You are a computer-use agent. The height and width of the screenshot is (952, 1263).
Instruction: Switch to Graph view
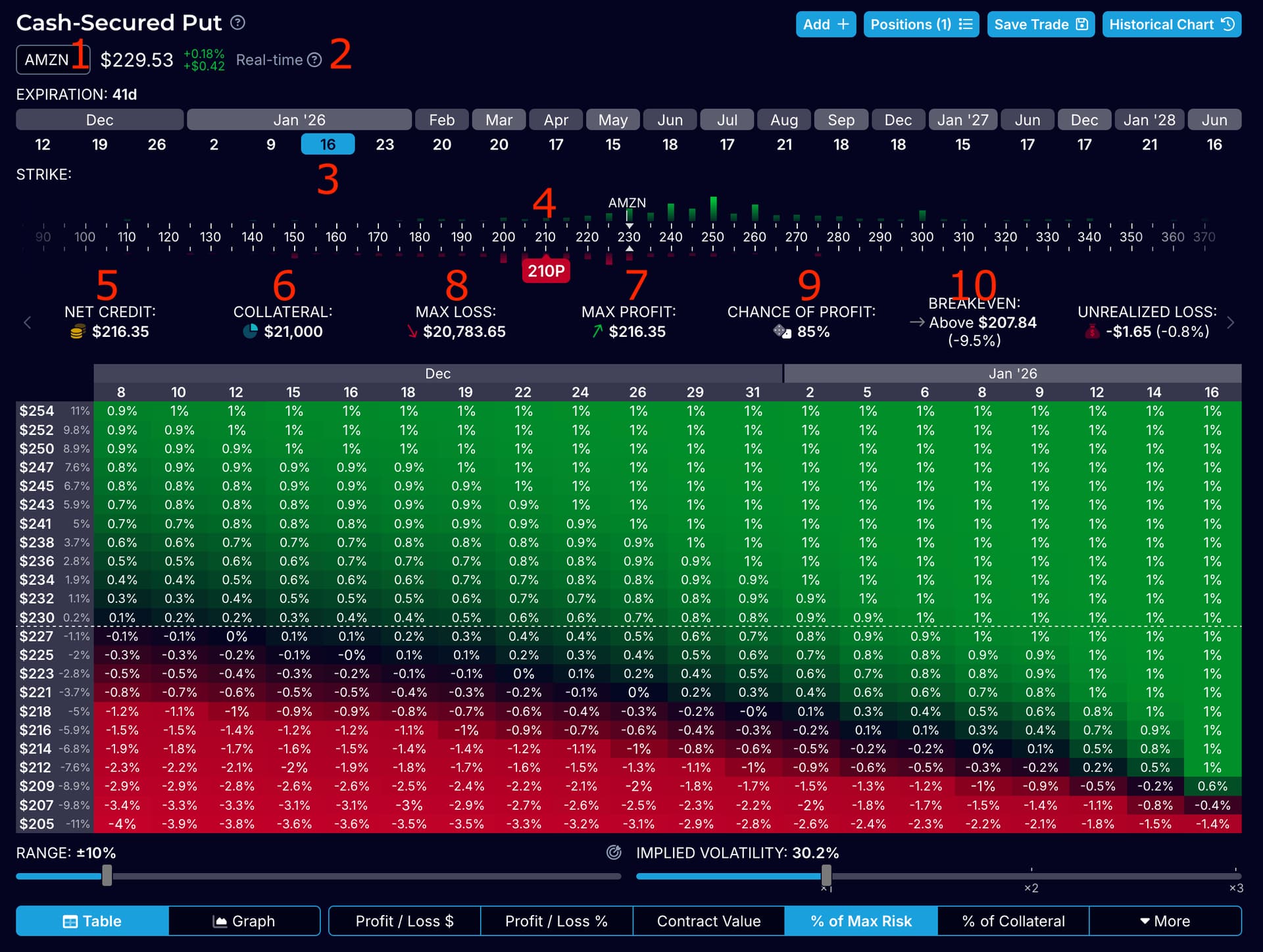(244, 921)
